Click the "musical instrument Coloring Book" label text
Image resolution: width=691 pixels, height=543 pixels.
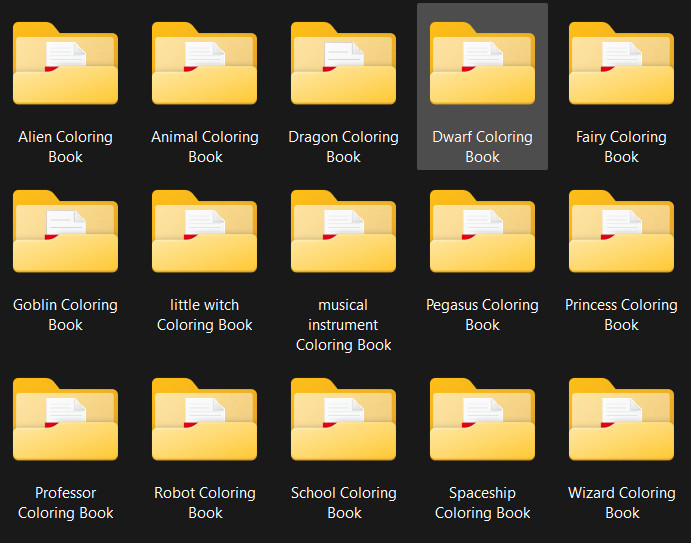(x=343, y=325)
